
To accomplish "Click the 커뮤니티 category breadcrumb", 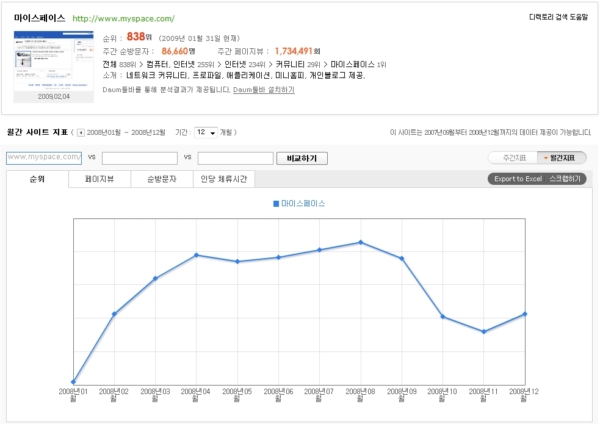I will pyautogui.click(x=290, y=64).
